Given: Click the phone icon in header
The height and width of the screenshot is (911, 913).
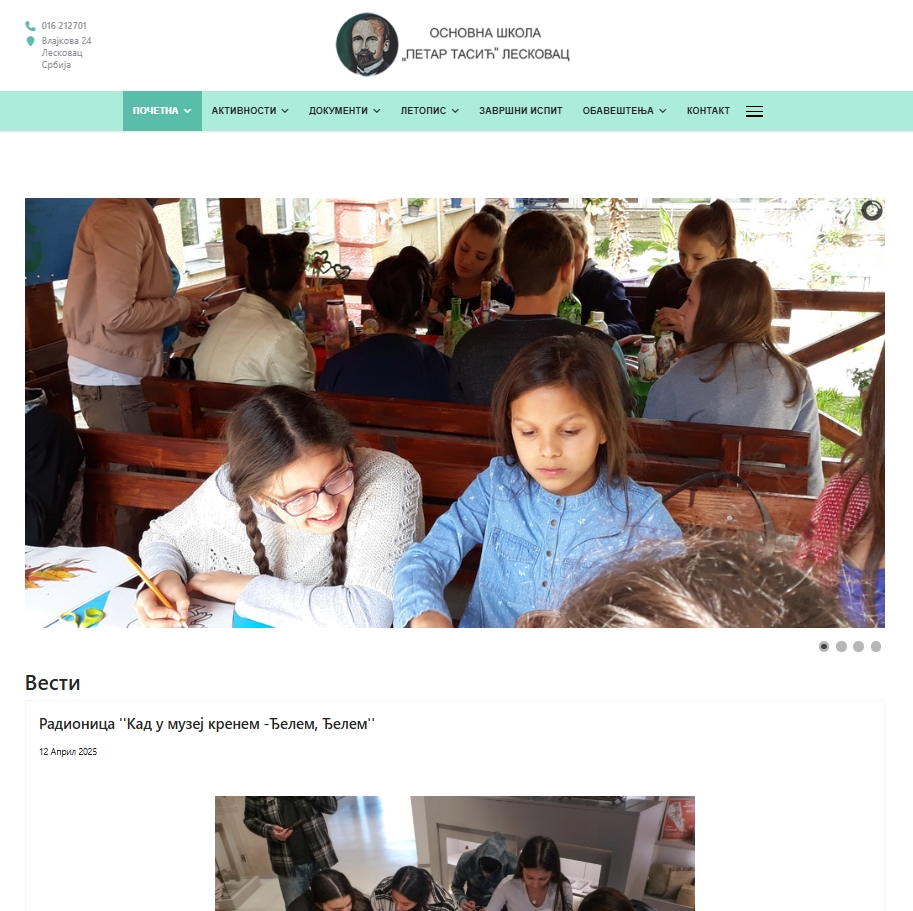Looking at the screenshot, I should 30,26.
